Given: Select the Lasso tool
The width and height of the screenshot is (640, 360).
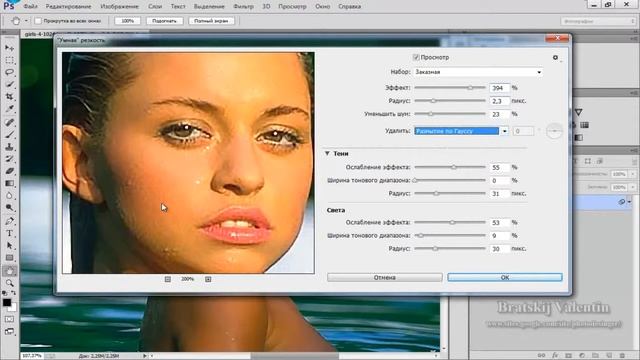Looking at the screenshot, I should click(9, 72).
